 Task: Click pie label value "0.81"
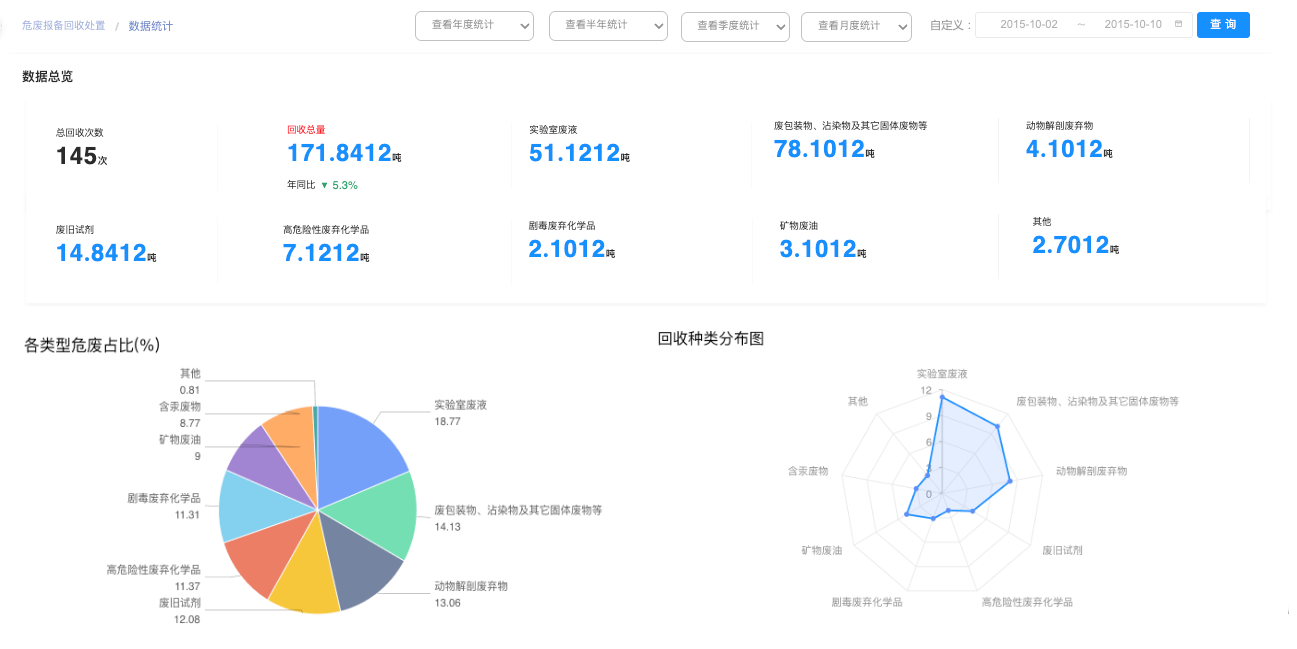click(x=190, y=390)
